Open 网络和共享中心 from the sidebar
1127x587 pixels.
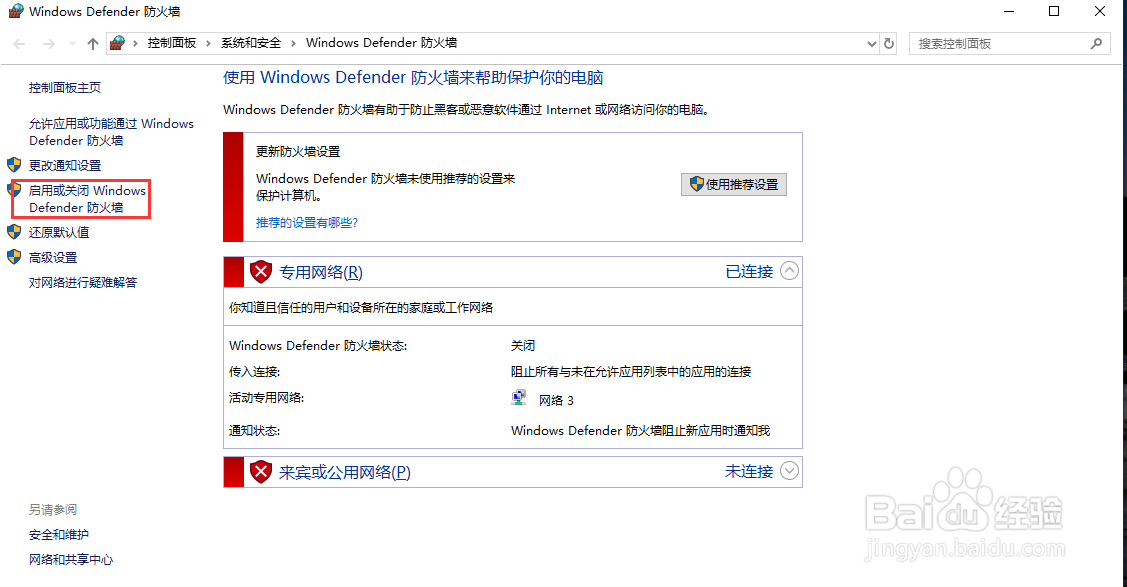[70, 560]
